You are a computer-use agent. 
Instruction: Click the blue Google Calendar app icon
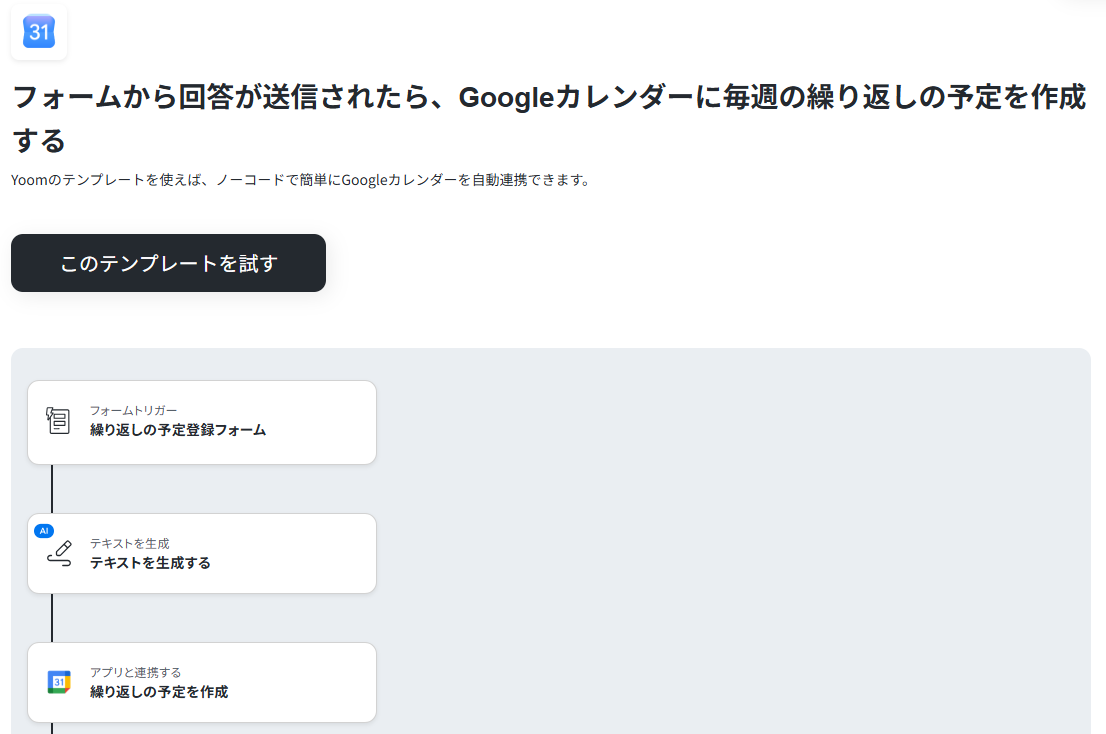coord(39,32)
